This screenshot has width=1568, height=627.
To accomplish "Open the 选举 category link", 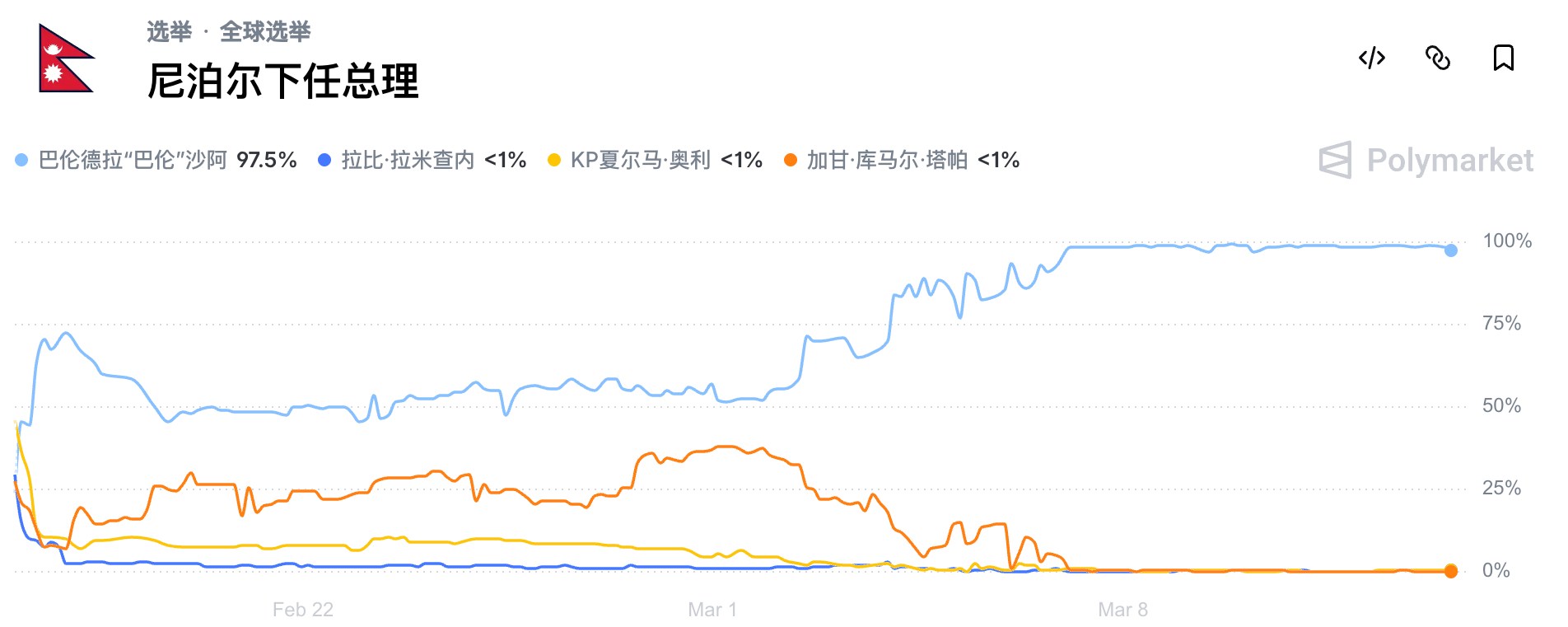I will [x=169, y=32].
